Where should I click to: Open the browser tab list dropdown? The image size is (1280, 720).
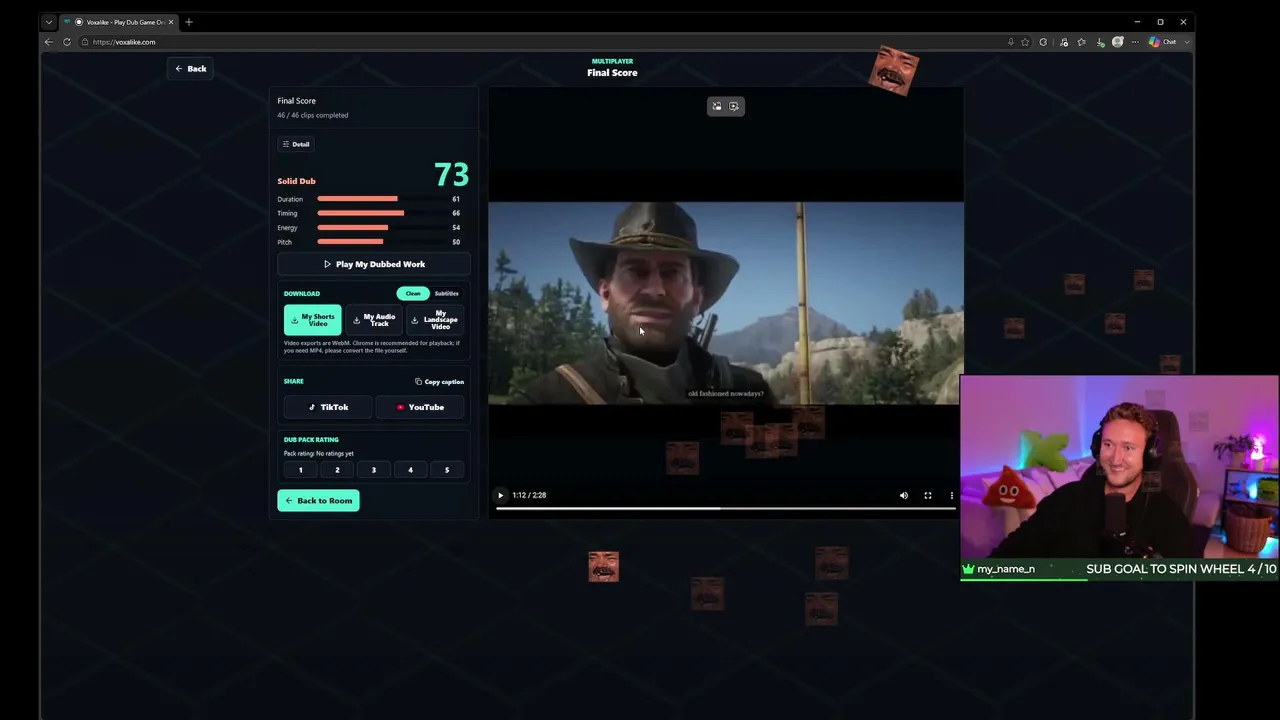tap(48, 22)
